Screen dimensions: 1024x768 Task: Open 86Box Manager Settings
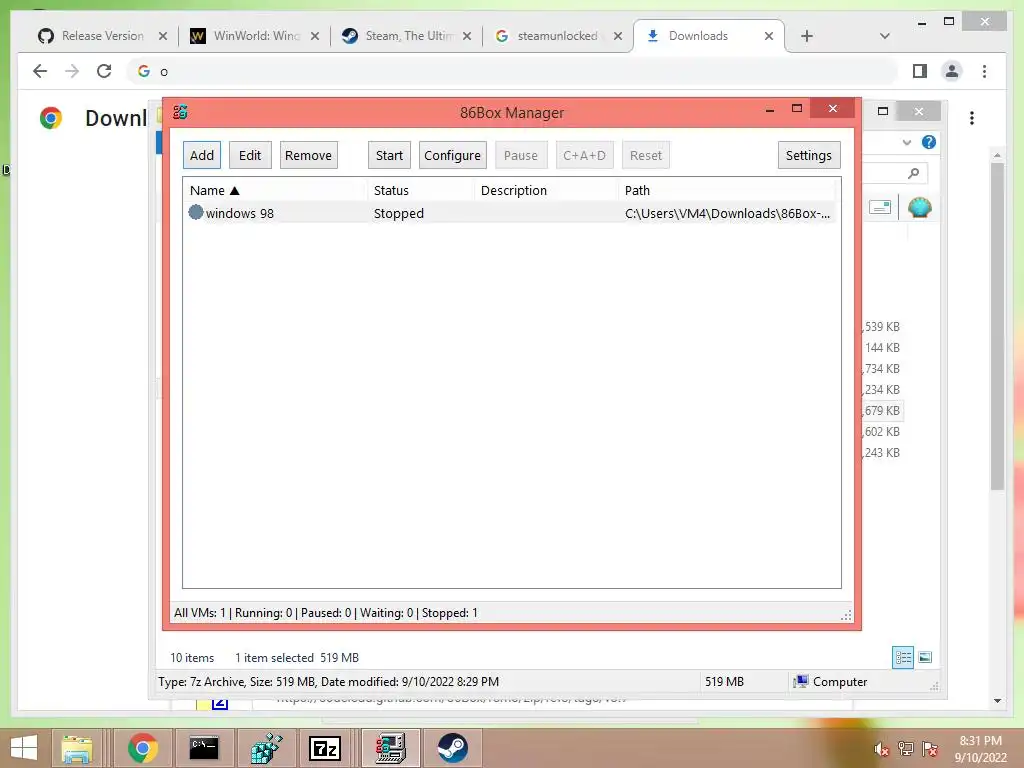(x=808, y=155)
